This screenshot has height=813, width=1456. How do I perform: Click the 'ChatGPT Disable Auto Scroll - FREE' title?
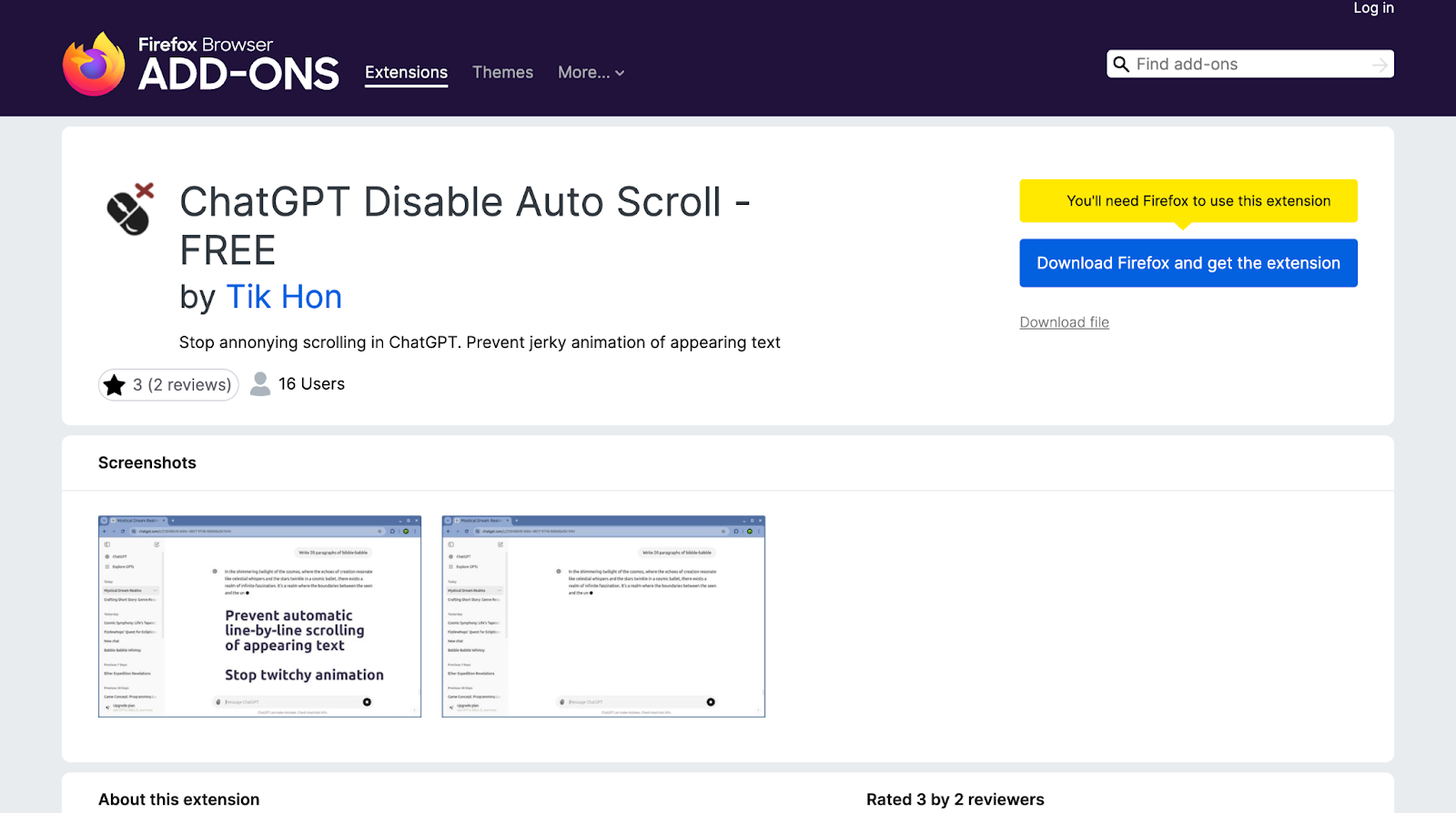click(x=465, y=226)
